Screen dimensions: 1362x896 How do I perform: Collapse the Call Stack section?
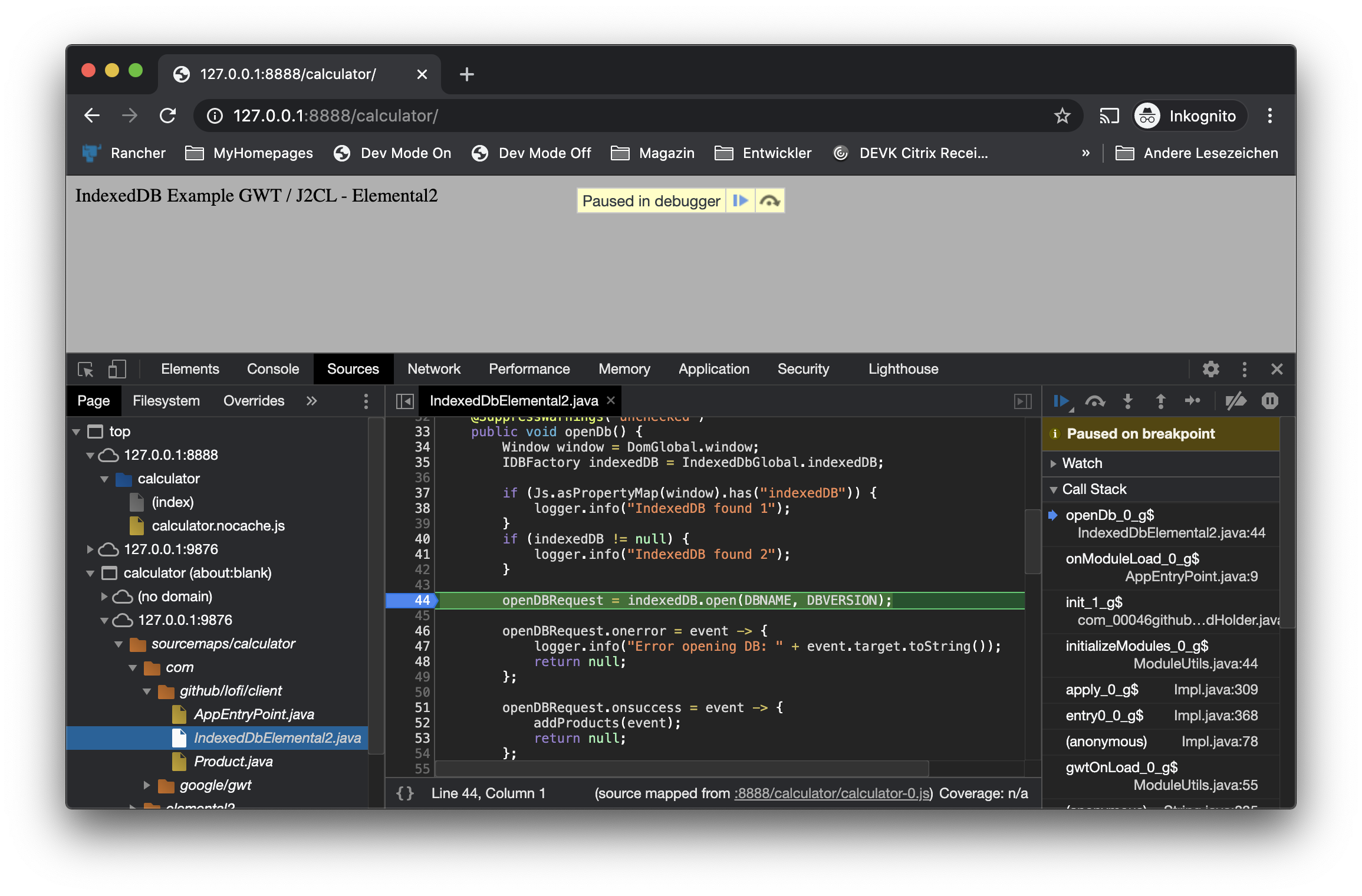[1094, 489]
